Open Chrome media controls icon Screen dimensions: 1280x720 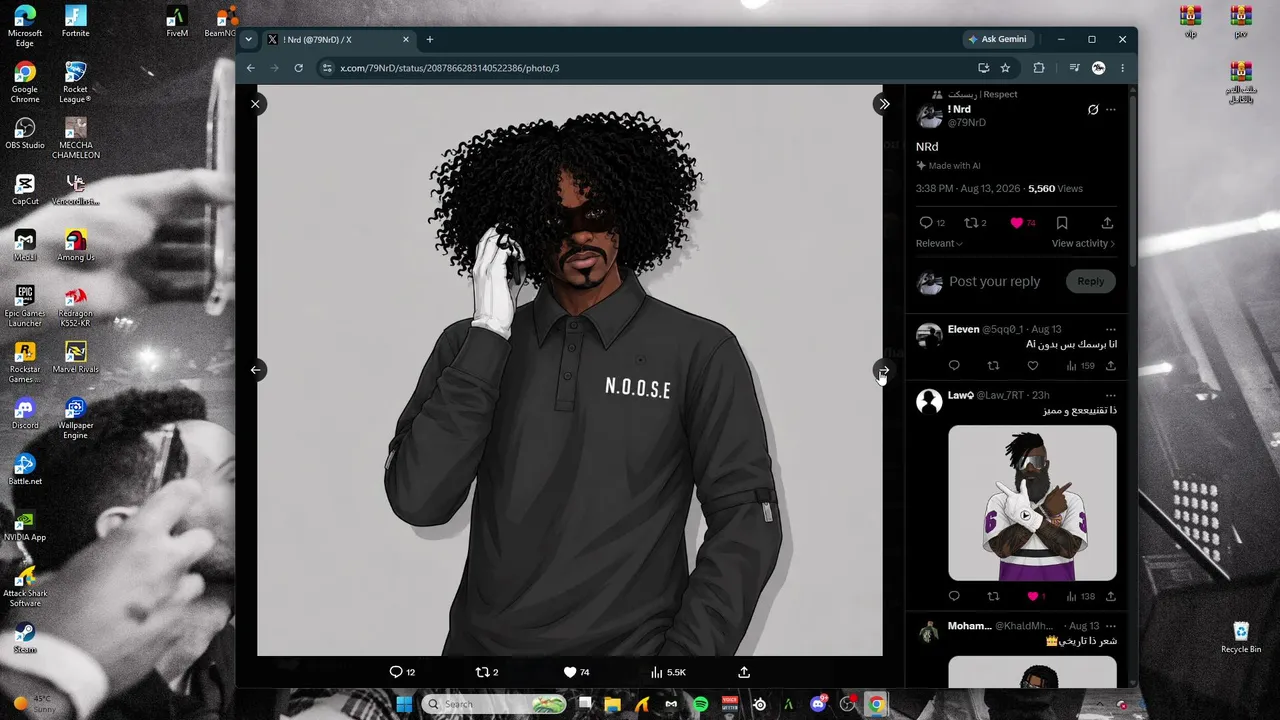(1075, 68)
